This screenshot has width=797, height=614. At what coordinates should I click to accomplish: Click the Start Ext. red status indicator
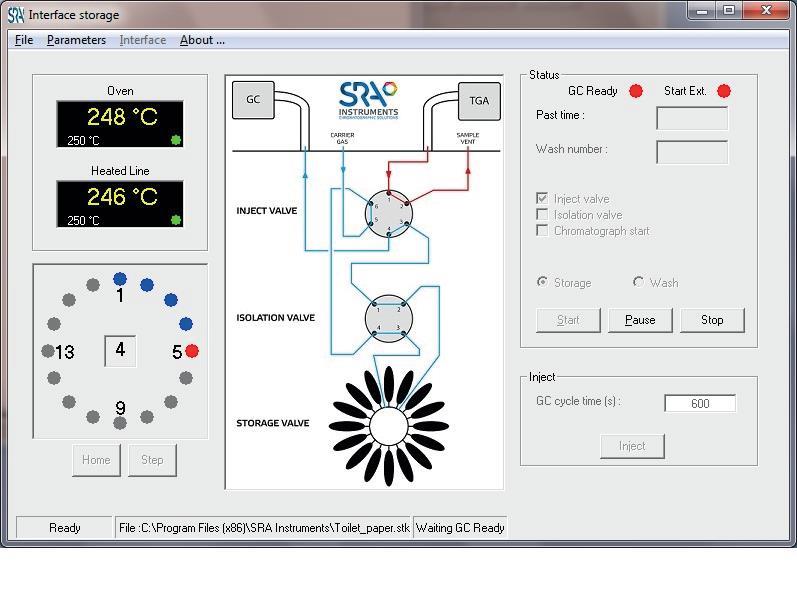pos(724,91)
